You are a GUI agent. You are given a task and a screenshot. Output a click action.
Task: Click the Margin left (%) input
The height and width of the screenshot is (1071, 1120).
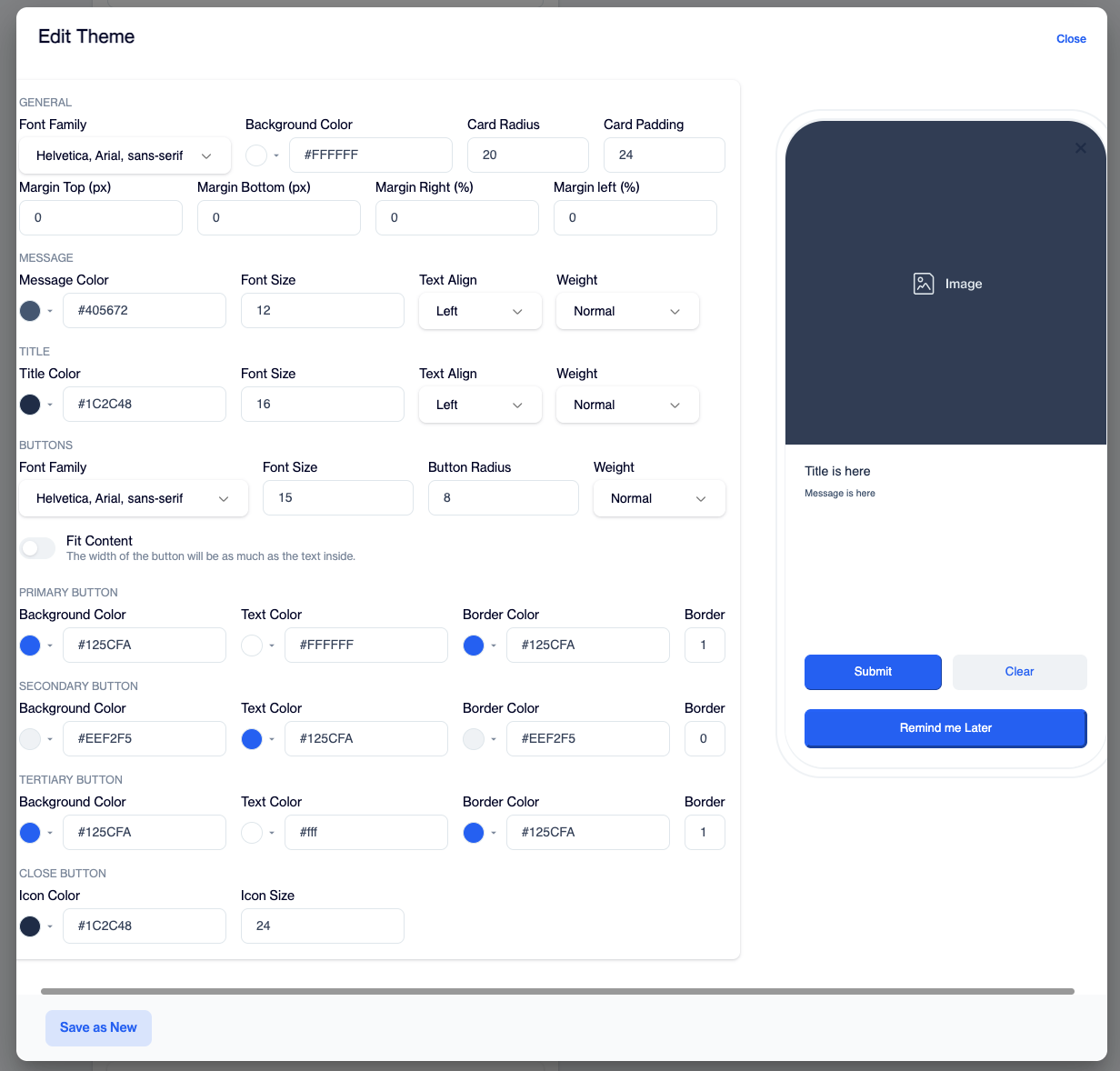635,218
